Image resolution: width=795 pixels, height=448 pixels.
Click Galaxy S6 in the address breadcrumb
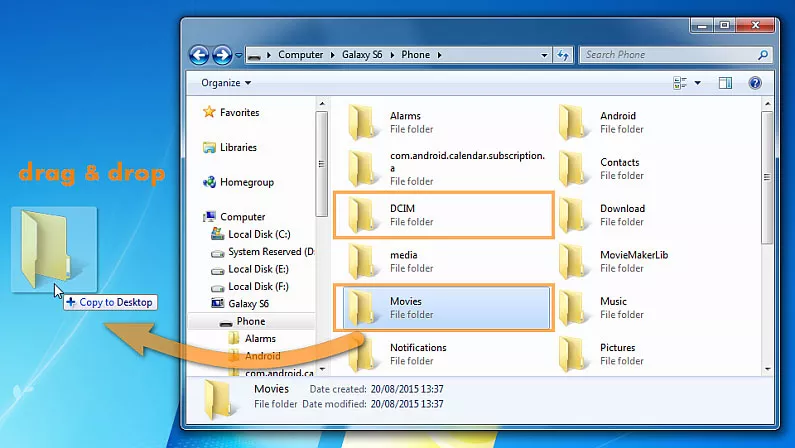(x=364, y=55)
